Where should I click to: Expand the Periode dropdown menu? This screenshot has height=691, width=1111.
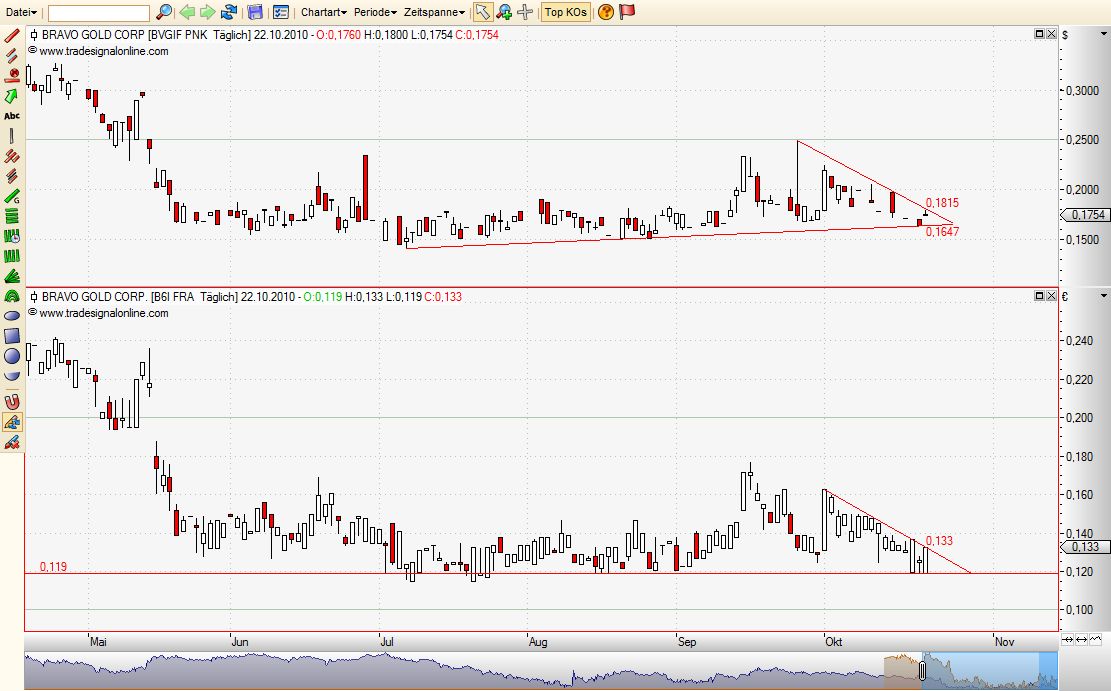[375, 12]
